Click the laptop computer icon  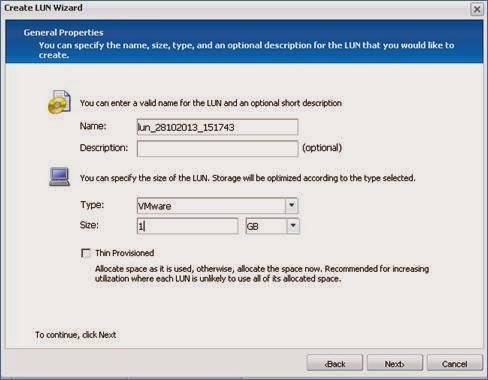(60, 177)
